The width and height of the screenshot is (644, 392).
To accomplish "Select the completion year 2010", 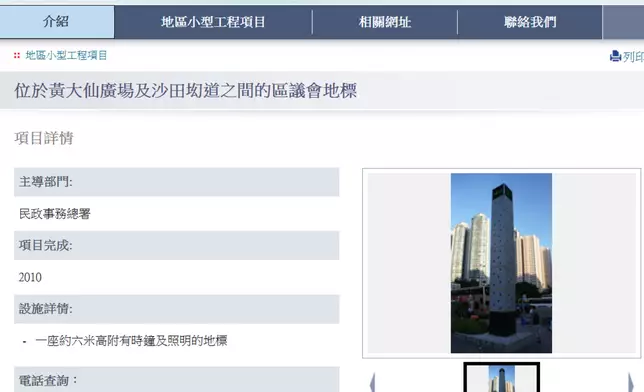I will 30,277.
